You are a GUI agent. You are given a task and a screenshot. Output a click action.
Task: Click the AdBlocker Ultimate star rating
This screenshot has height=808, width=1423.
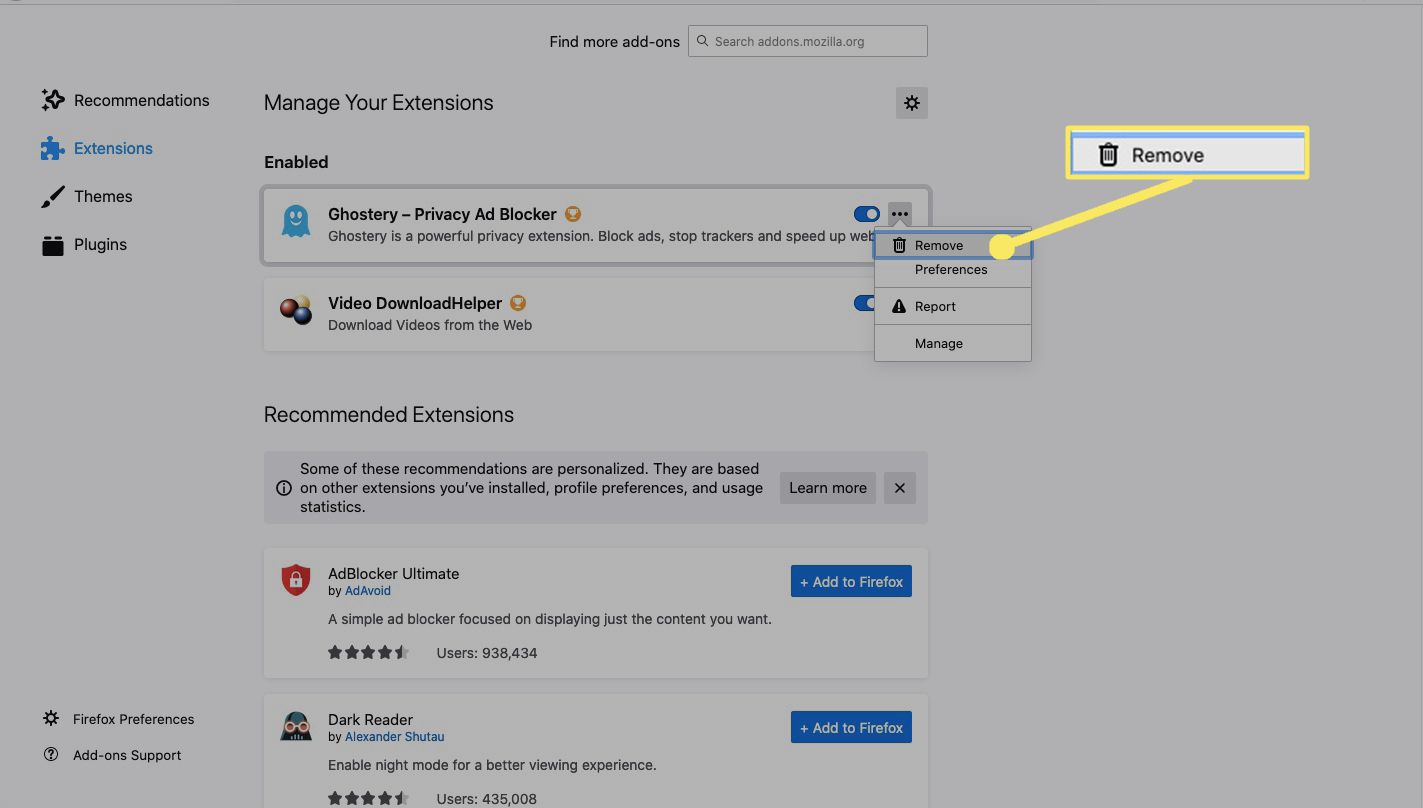(x=369, y=653)
